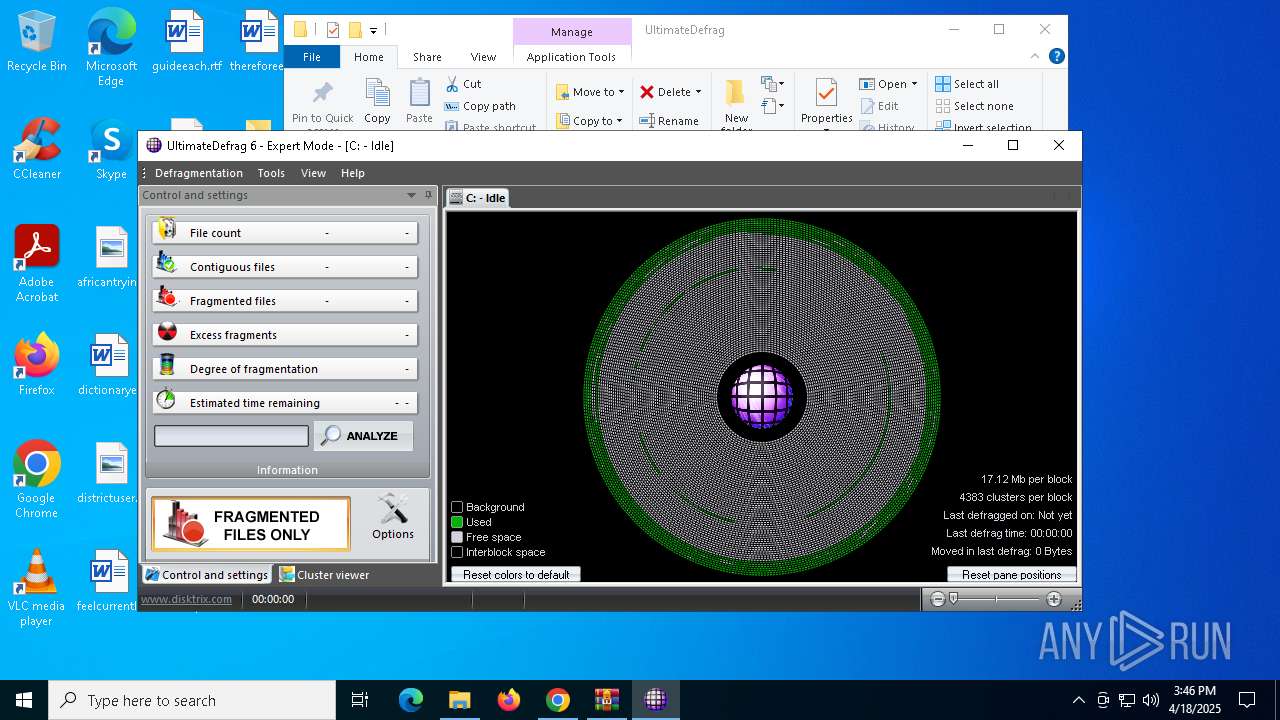The height and width of the screenshot is (720, 1280).
Task: Expand Delete dropdown arrow in Explorer
Action: click(x=698, y=92)
